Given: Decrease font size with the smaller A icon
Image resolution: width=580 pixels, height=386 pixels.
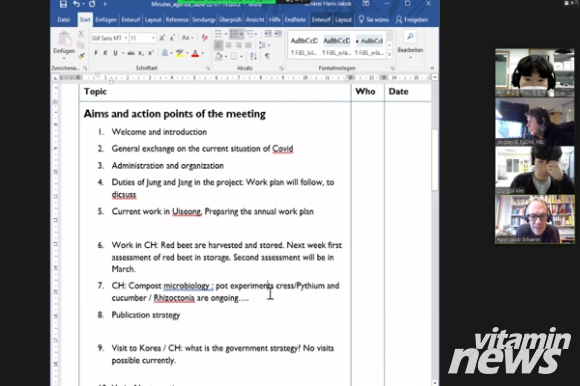Looking at the screenshot, I should 172,38.
